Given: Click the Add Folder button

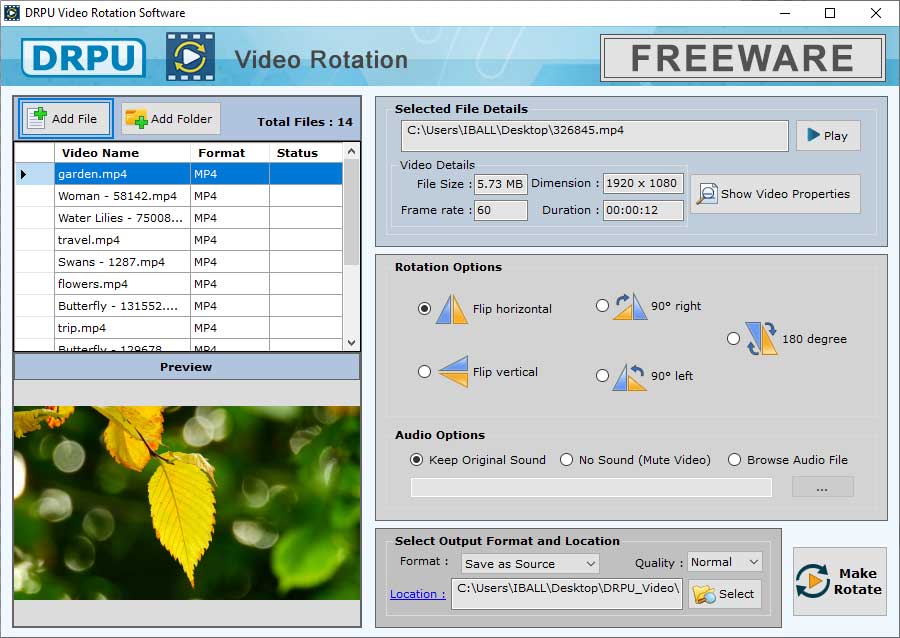Looking at the screenshot, I should pos(170,119).
